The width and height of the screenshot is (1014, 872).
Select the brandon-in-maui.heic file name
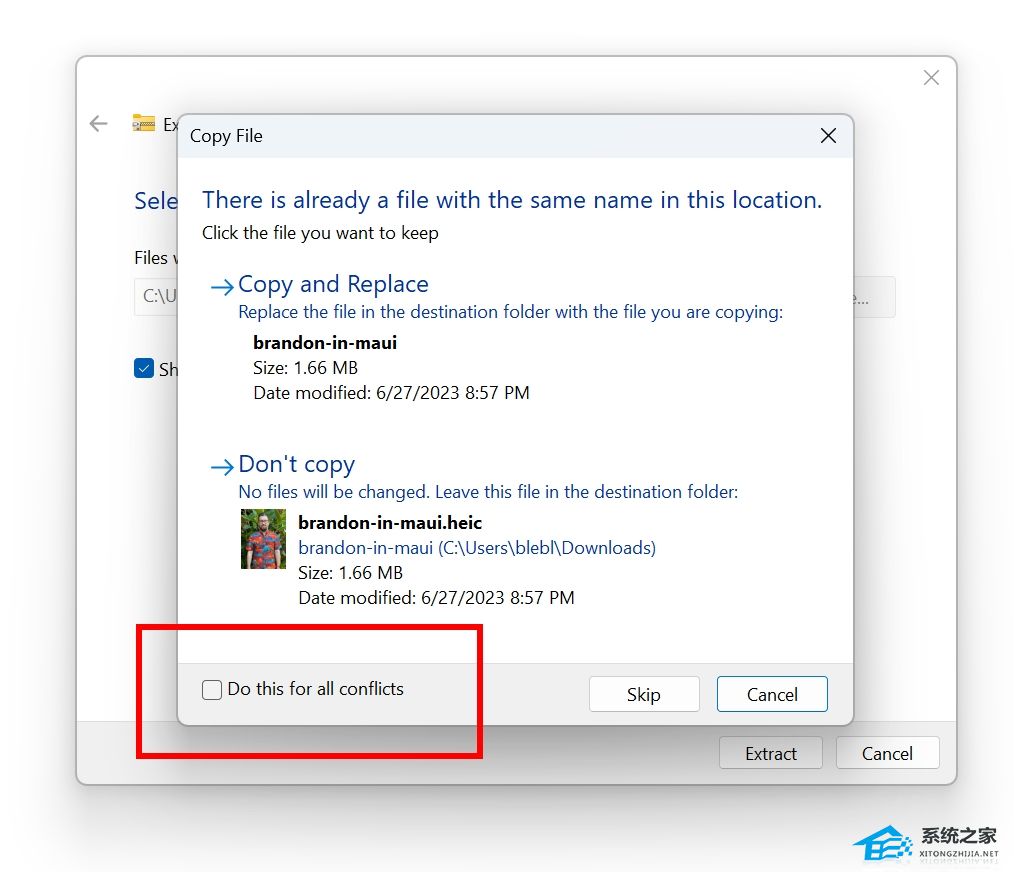coord(390,523)
